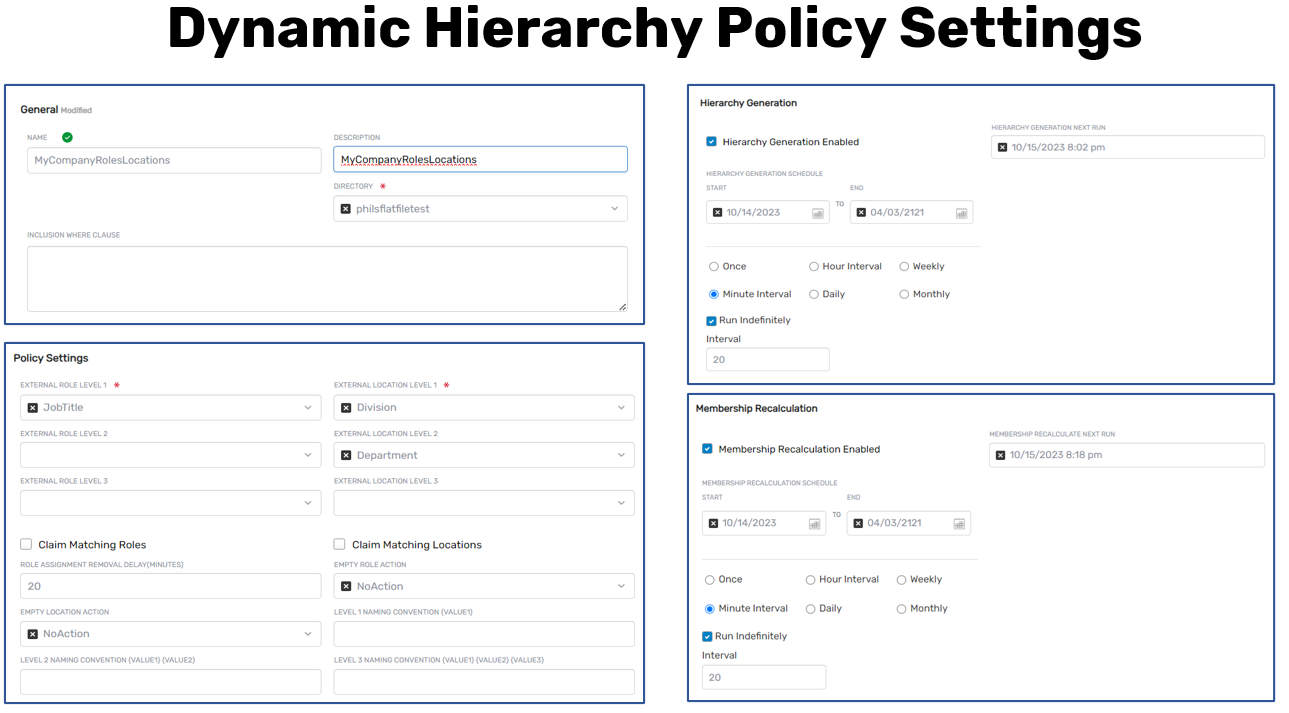The height and width of the screenshot is (713, 1289).
Task: Open calendar for Membership Recalculation end date
Action: [x=958, y=523]
